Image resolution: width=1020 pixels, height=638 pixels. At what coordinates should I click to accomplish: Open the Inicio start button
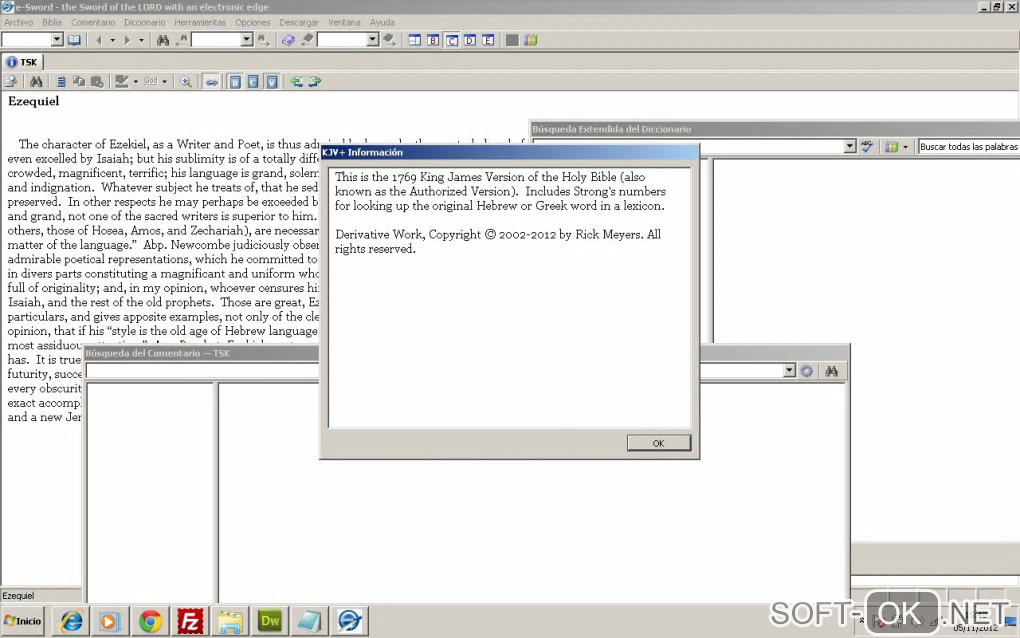[x=23, y=621]
